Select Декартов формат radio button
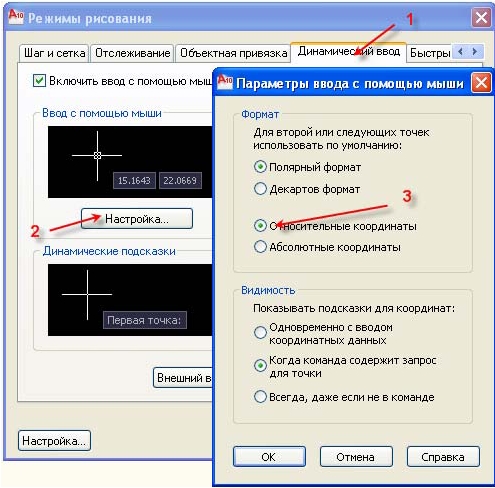This screenshot has height=488, width=495. click(260, 189)
